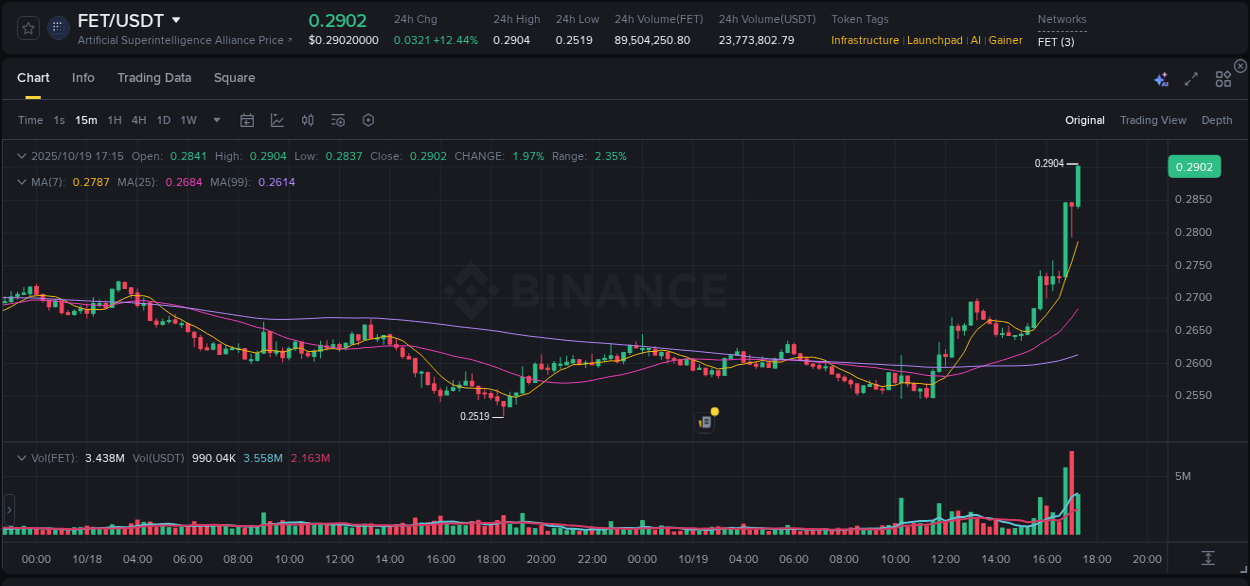Image resolution: width=1250 pixels, height=586 pixels.
Task: Select the 1D timeframe
Action: 163,120
